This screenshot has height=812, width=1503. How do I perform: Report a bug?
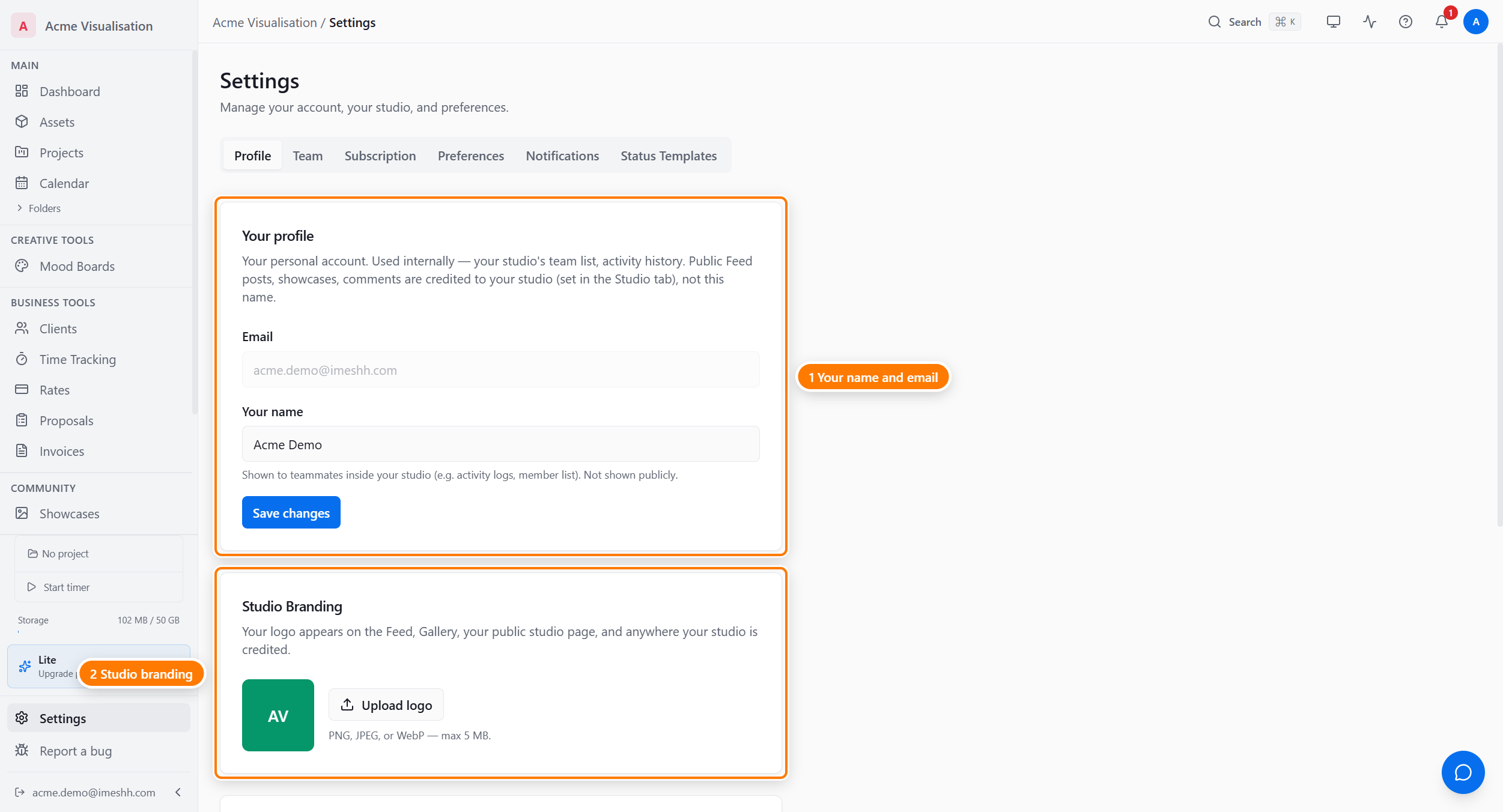click(x=99, y=751)
